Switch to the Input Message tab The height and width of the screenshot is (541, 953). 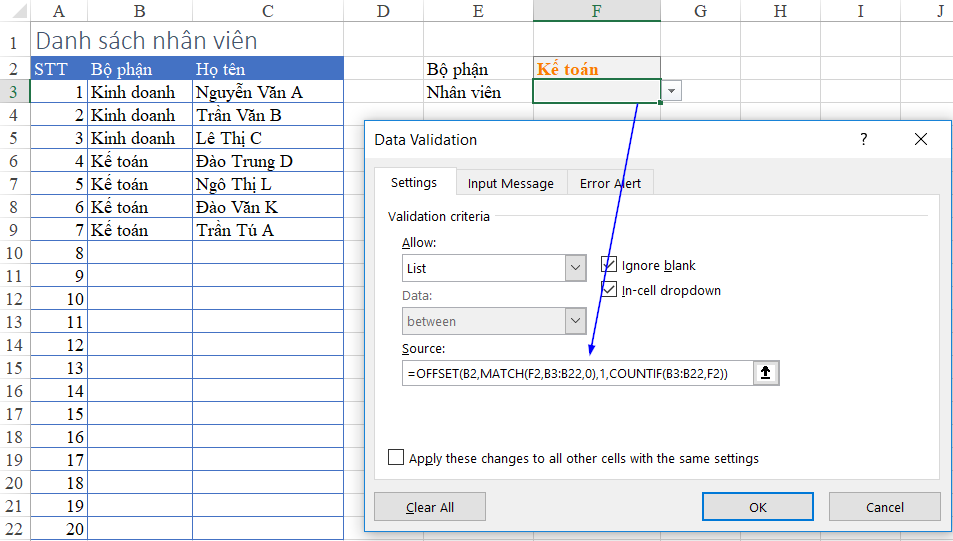(x=511, y=183)
